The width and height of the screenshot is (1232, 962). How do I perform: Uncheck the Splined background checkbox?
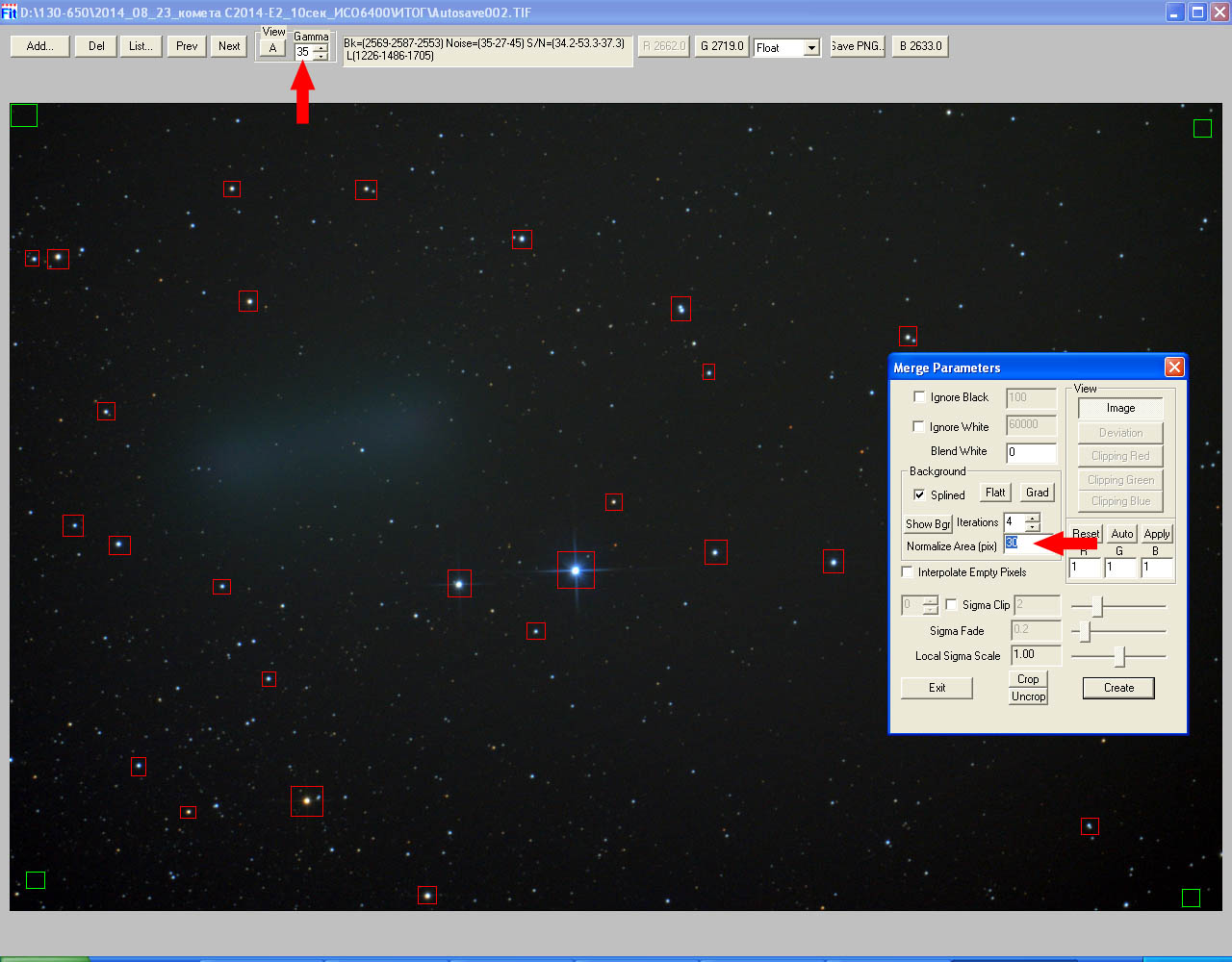[x=919, y=494]
